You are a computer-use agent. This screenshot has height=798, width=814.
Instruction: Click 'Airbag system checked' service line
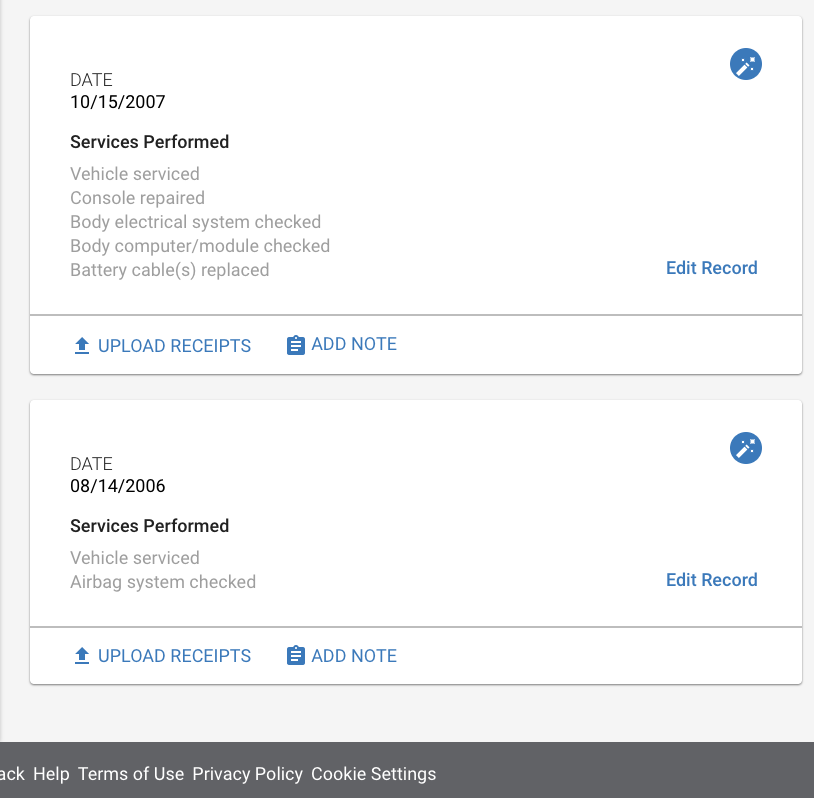163,582
